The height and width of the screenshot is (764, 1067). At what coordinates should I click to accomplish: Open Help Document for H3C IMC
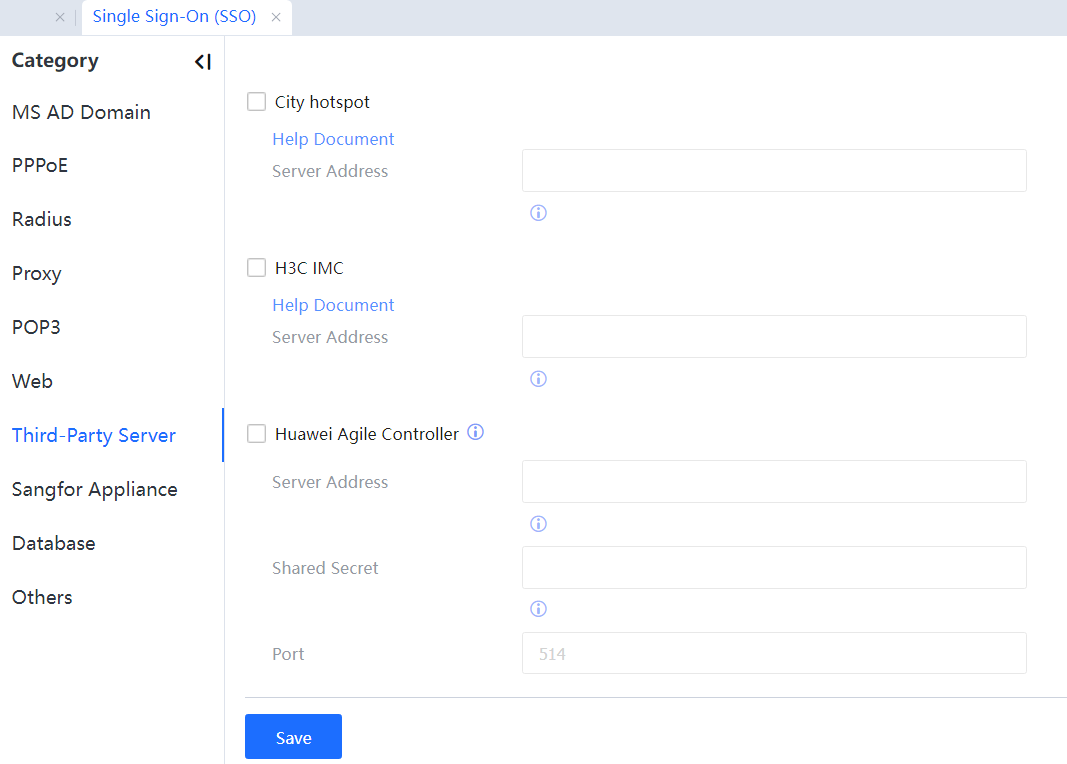point(333,305)
